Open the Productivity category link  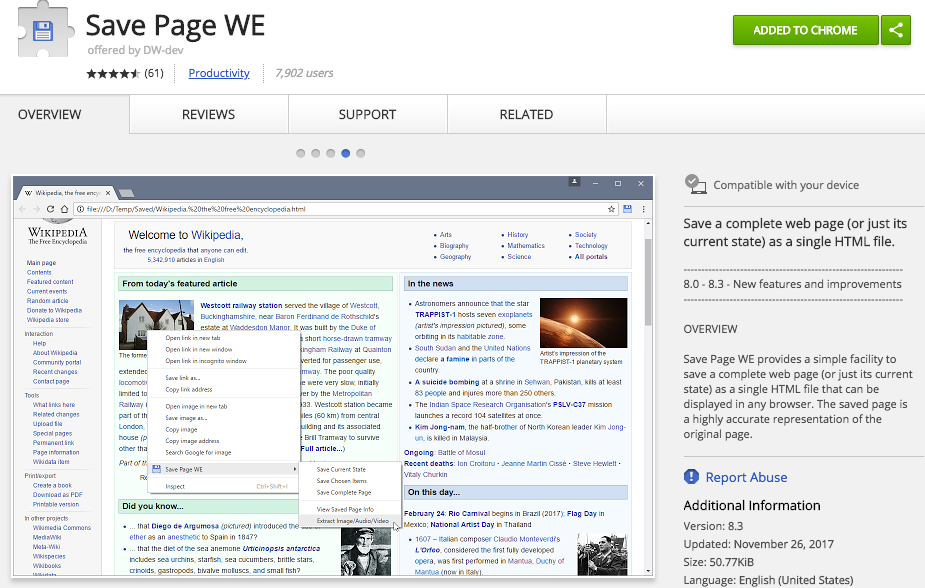219,73
